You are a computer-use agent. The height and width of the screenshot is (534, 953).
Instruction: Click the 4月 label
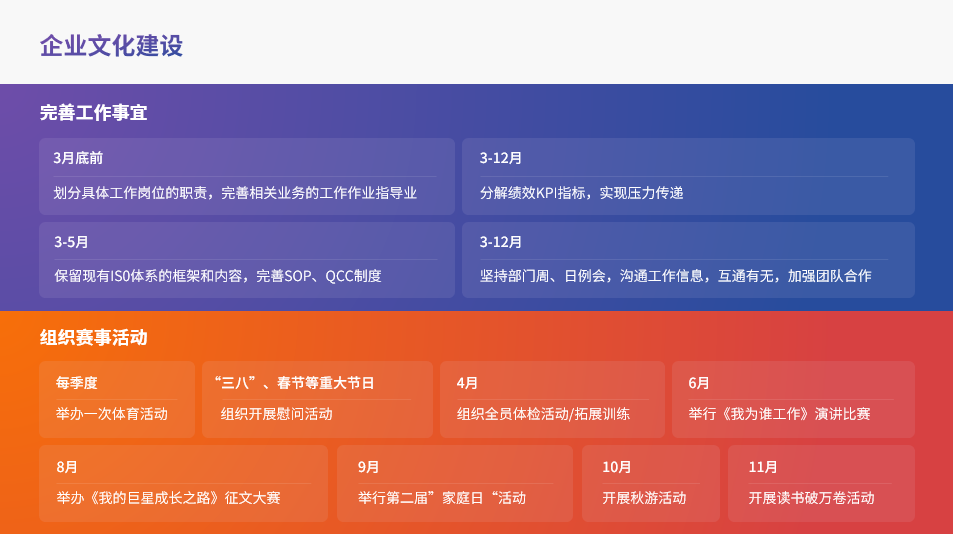tap(467, 383)
